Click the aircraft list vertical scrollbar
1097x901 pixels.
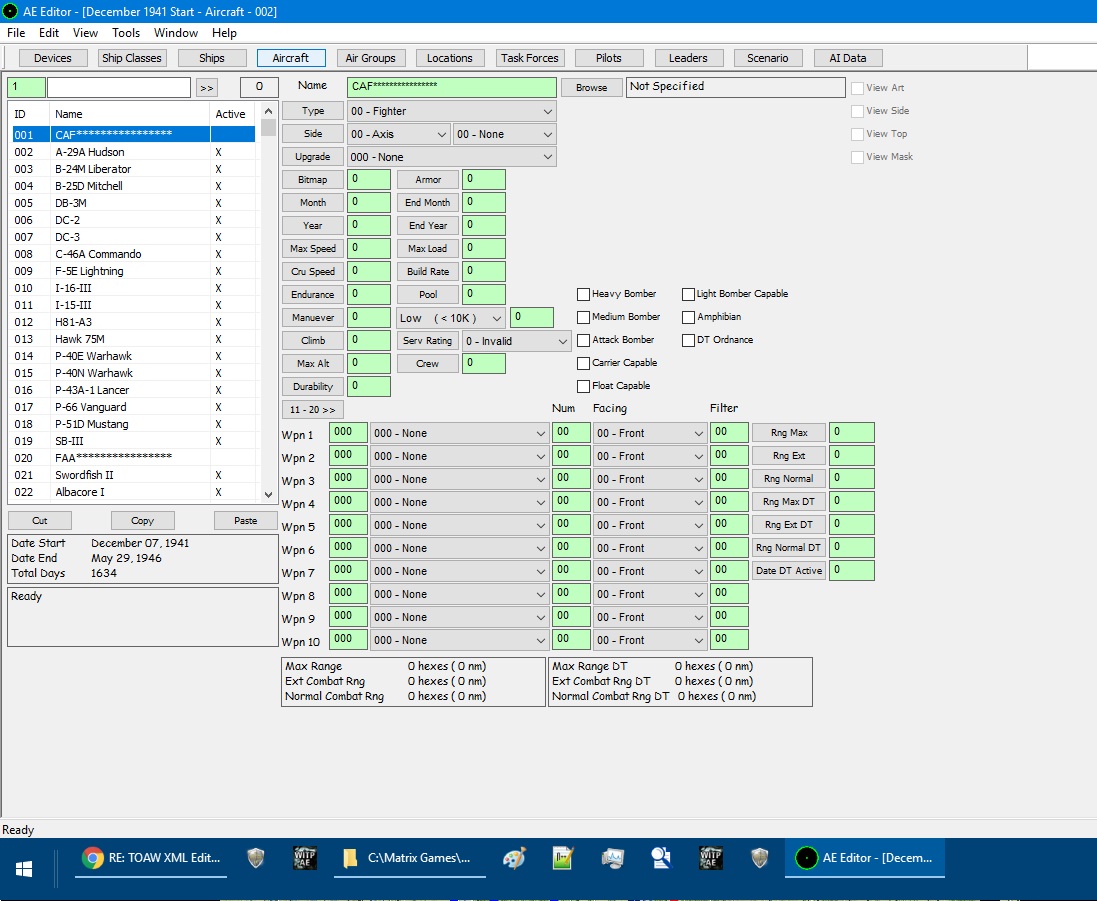[x=268, y=300]
